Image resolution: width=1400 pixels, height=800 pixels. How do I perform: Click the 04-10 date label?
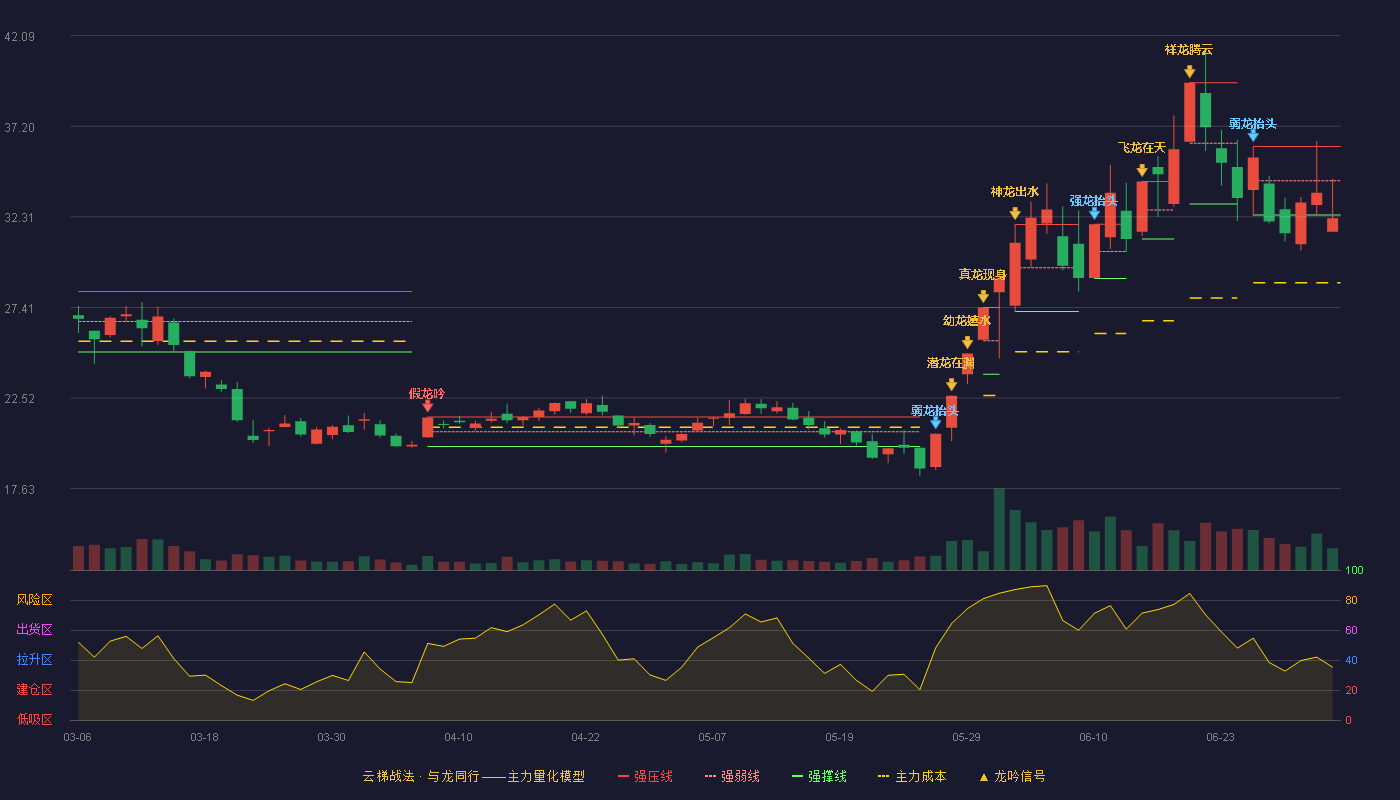pos(458,737)
